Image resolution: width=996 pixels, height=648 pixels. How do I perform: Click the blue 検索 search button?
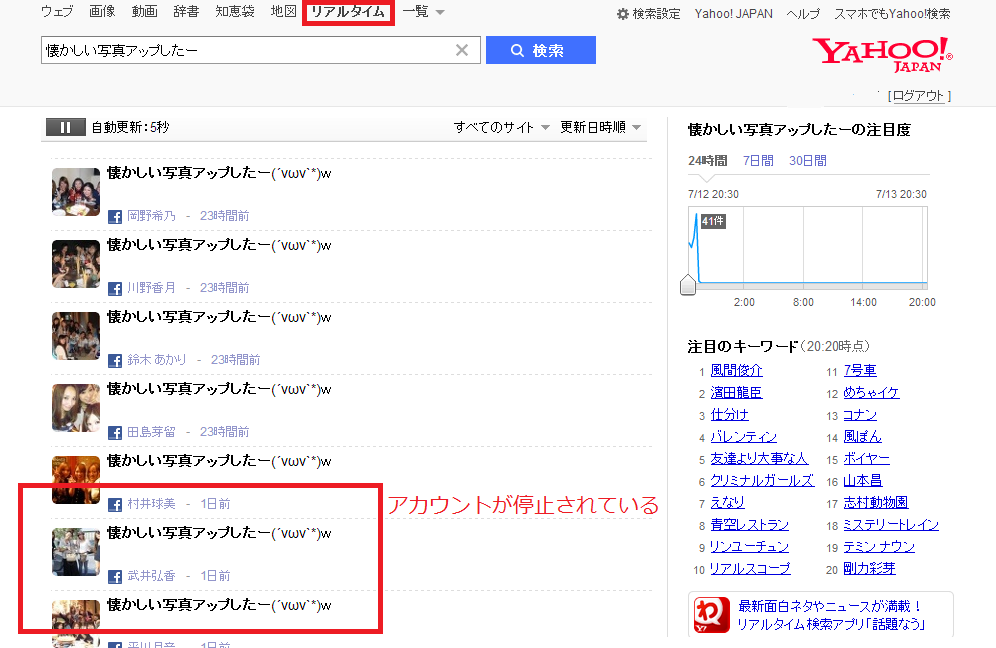[540, 51]
